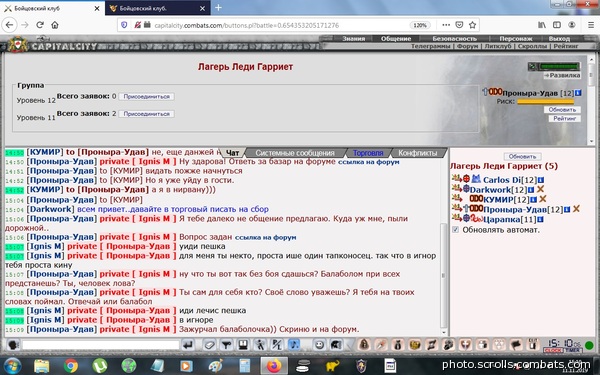This screenshot has height=375, width=600.
Task: Toggle the Обновлять автомат. checkbox
Action: click(x=455, y=230)
